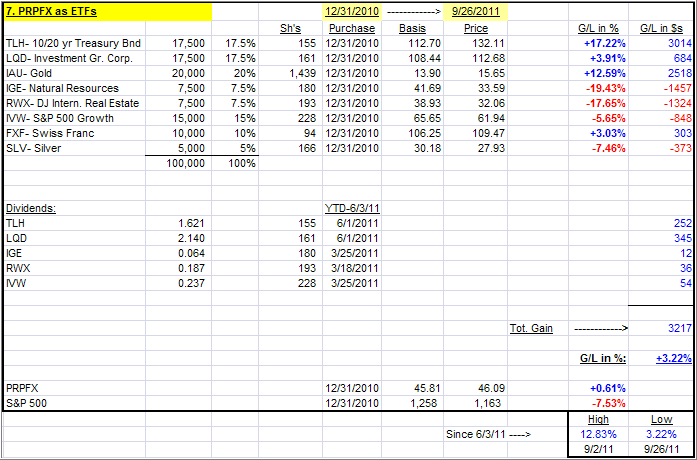This screenshot has width=697, height=460.
Task: Click 'TLH- 10/20 yr Treasury Bnd' cell
Action: click(75, 44)
